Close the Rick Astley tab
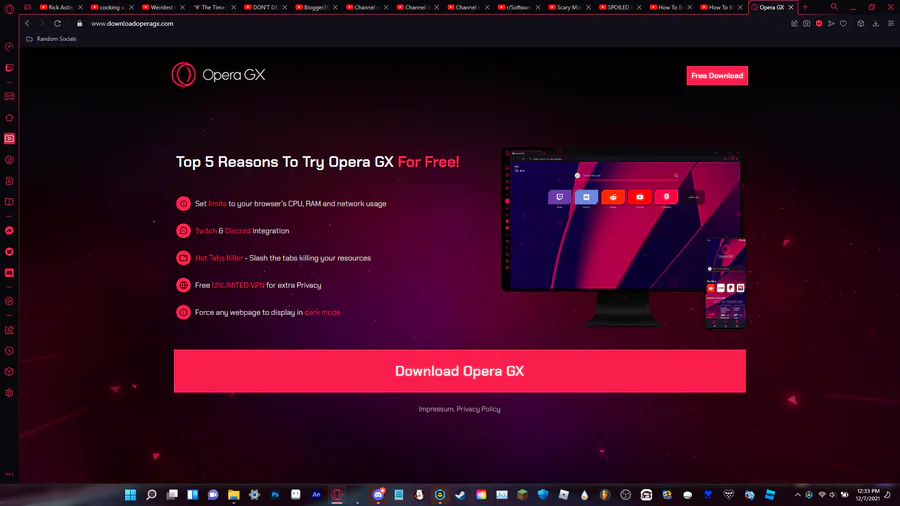Screen dimensions: 900x506 pos(80,7)
